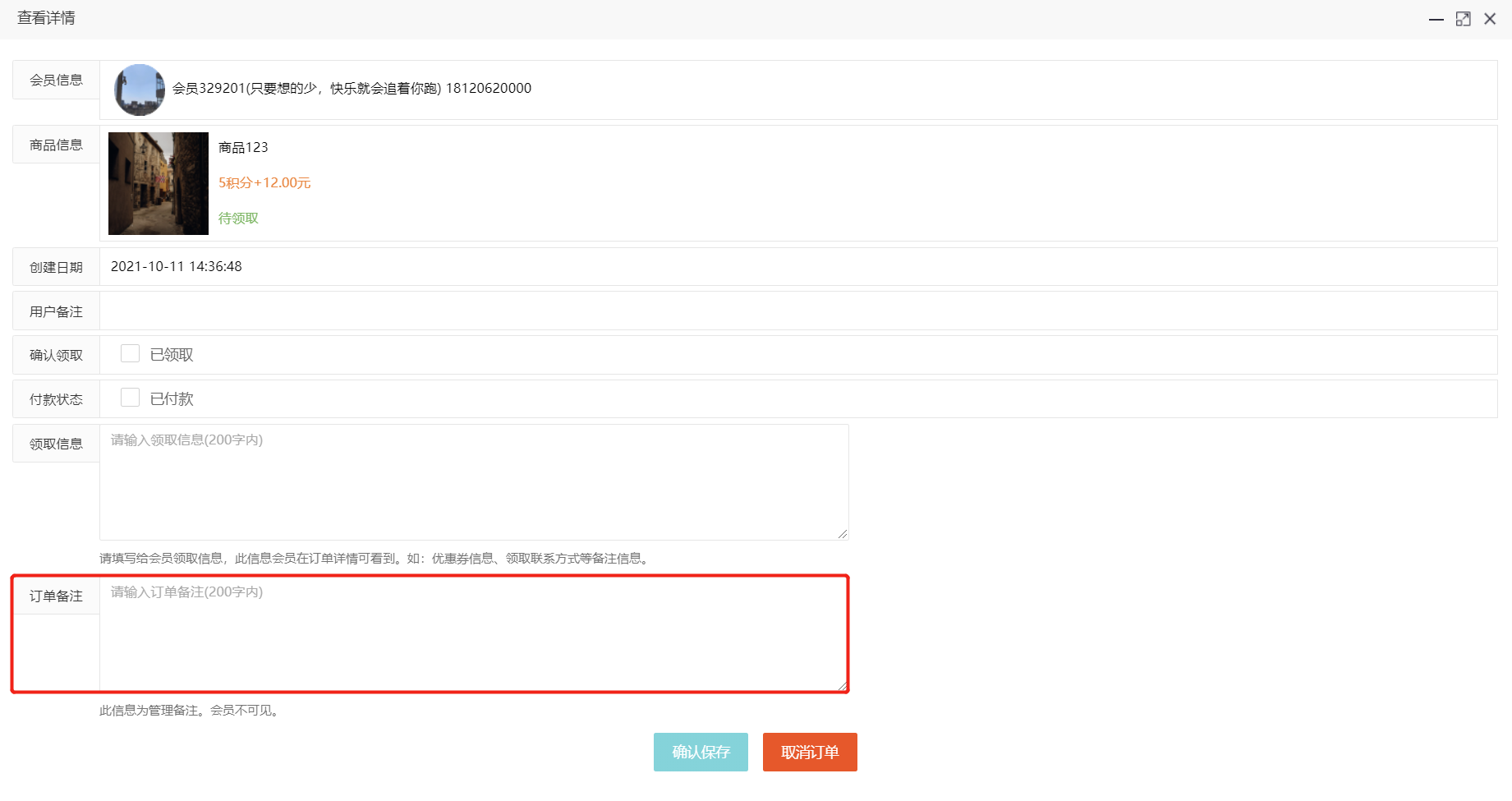Click the 用户备注 label
The width and height of the screenshot is (1512, 801).
(x=56, y=311)
